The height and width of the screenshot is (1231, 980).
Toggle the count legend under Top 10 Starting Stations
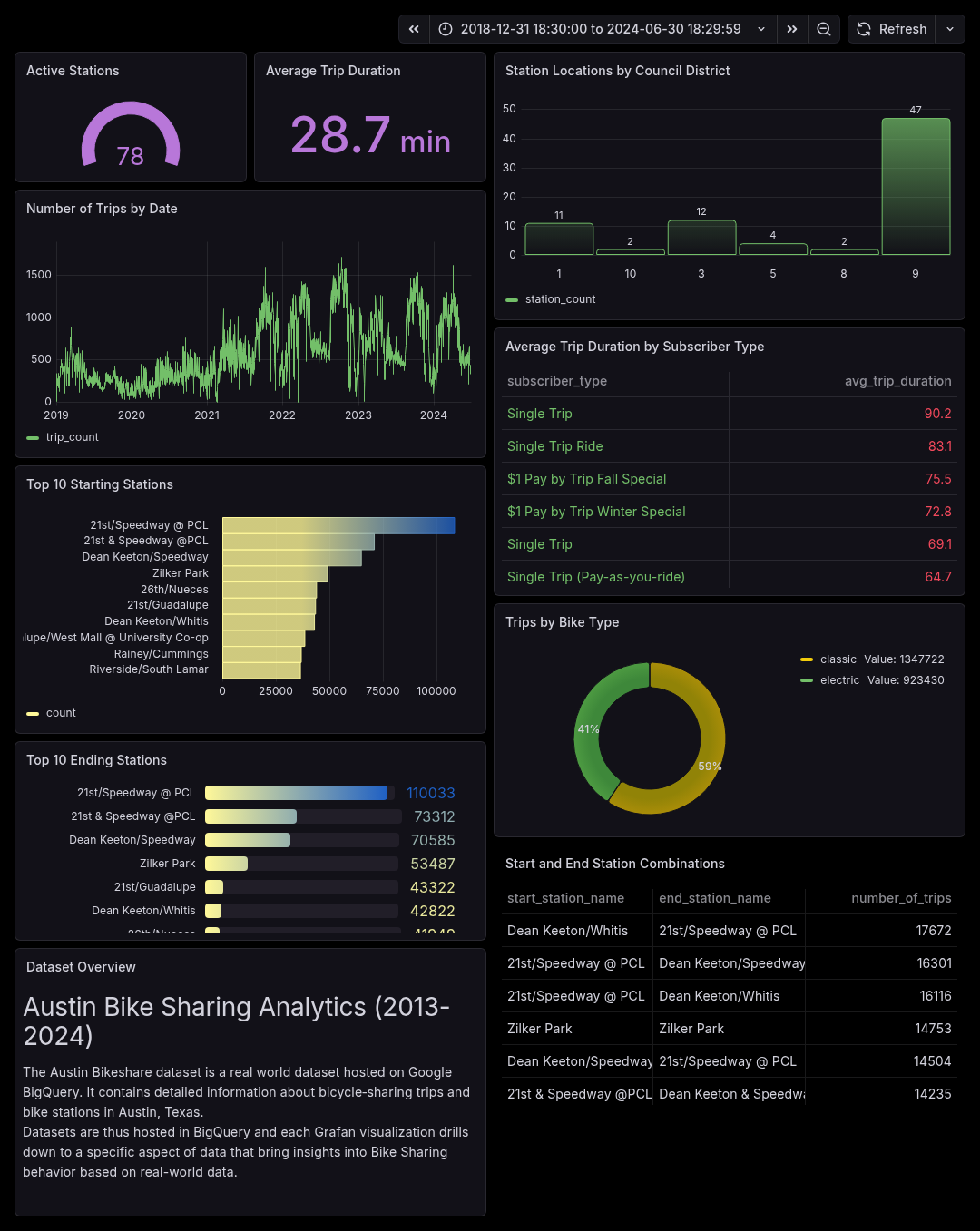(62, 712)
